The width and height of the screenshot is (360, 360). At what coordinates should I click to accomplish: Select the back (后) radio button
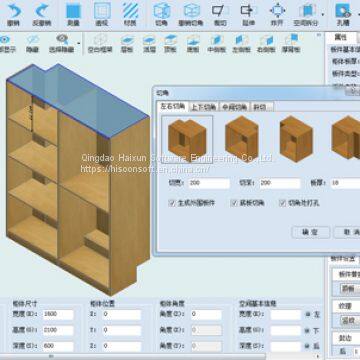tap(307, 346)
